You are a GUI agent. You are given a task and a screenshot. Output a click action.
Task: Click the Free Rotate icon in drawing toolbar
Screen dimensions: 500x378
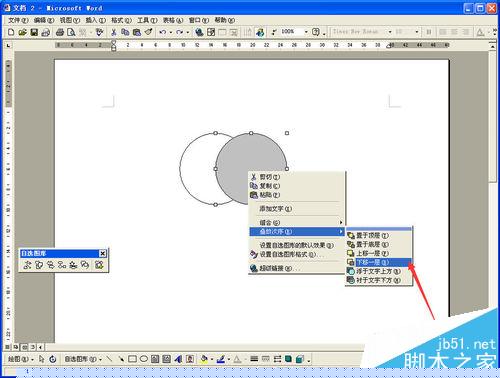tap(53, 359)
